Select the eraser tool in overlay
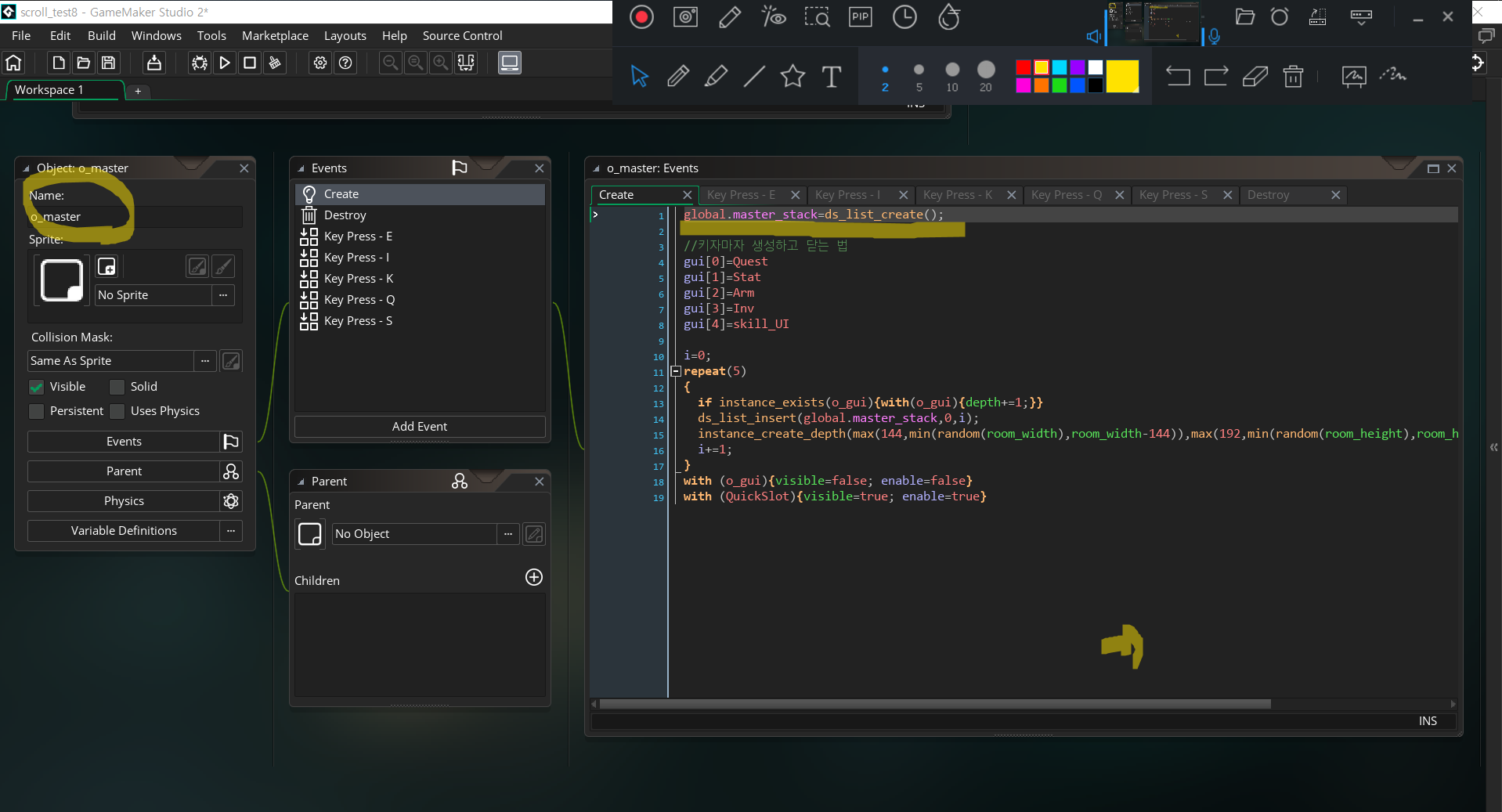 pyautogui.click(x=1255, y=76)
